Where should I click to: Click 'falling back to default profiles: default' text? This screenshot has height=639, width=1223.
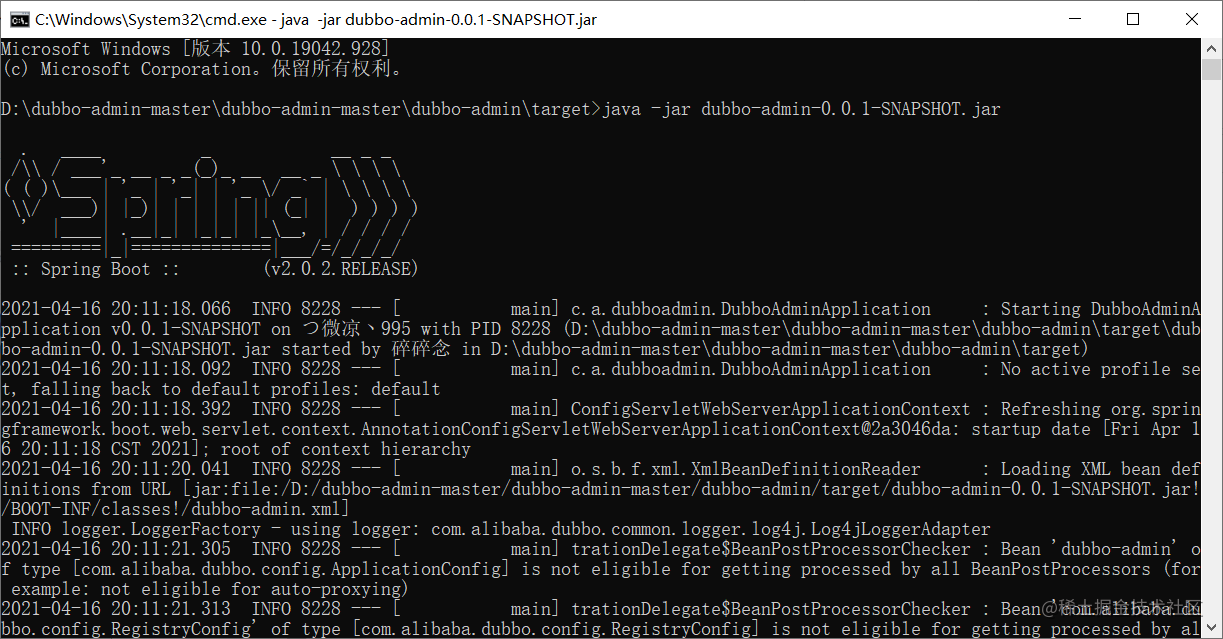pos(236,389)
